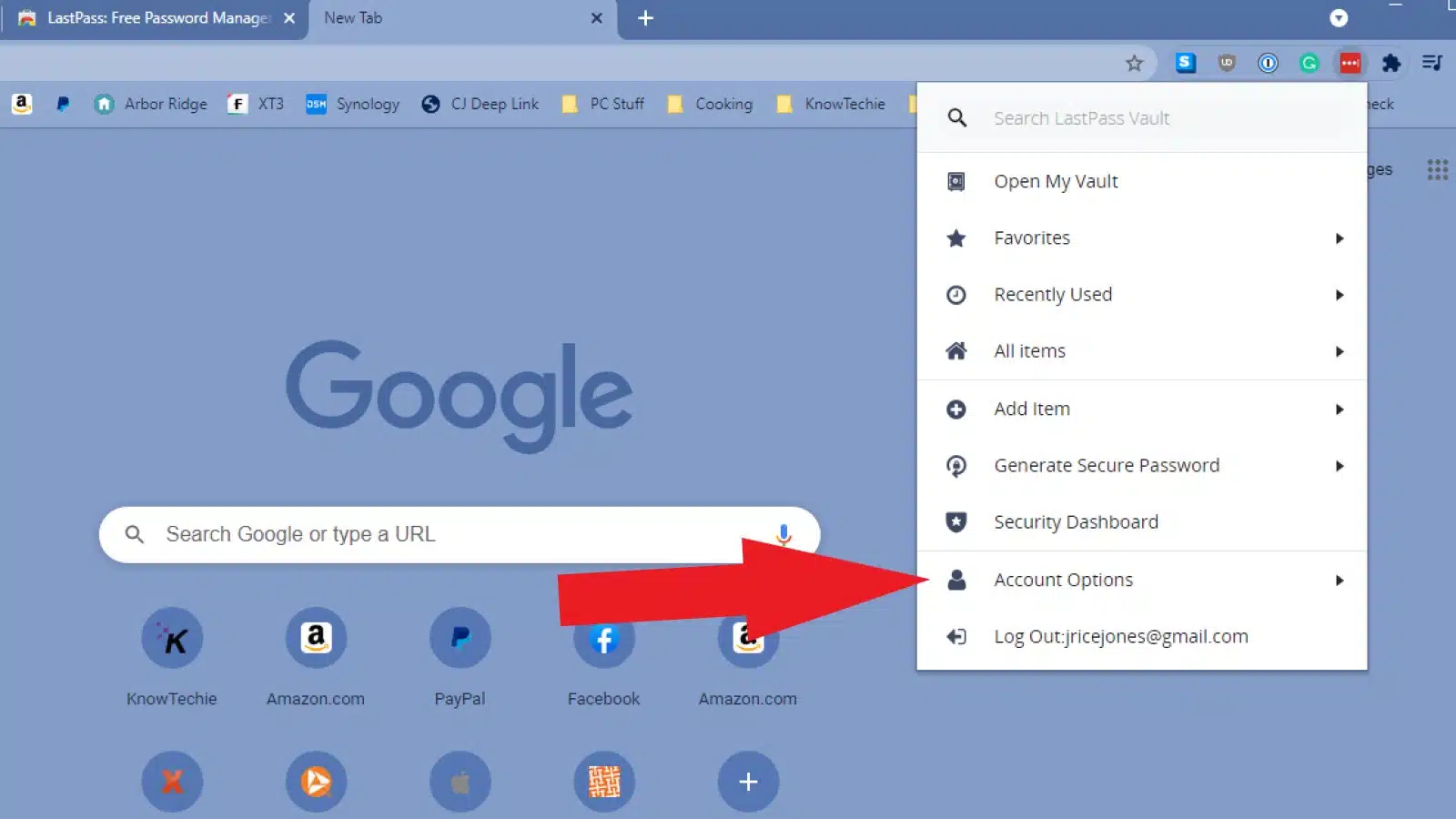Screen dimensions: 1456x819
Task: Open the Facebook shortcut on the new tab page
Action: 602,640
